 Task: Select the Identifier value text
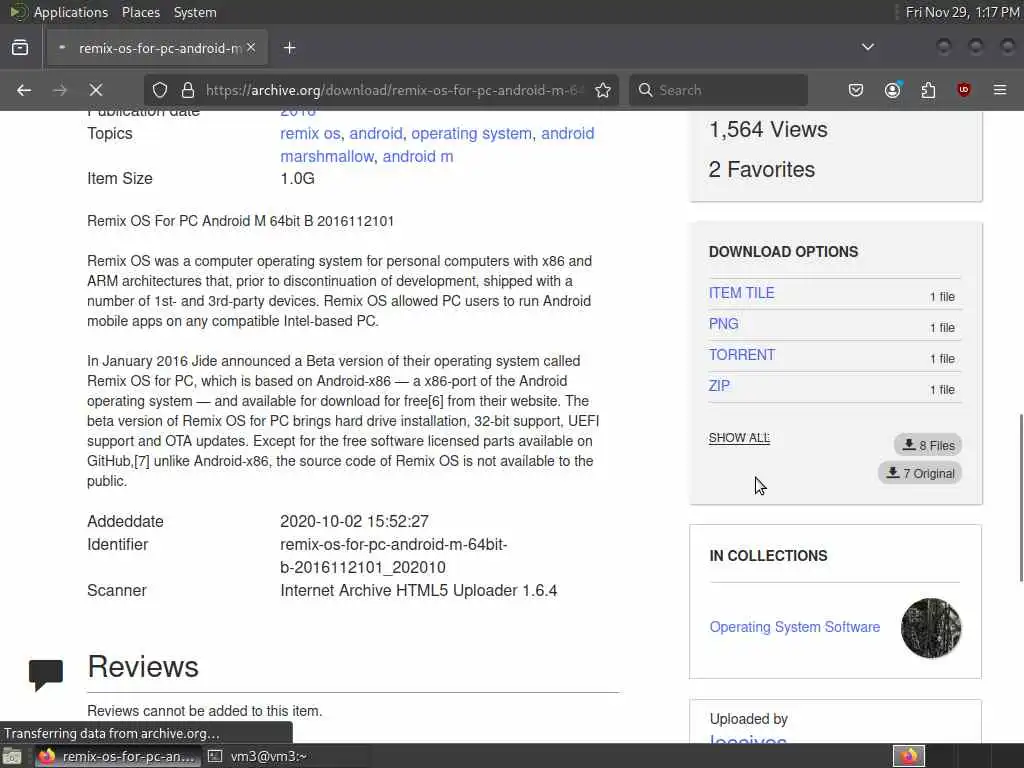394,556
